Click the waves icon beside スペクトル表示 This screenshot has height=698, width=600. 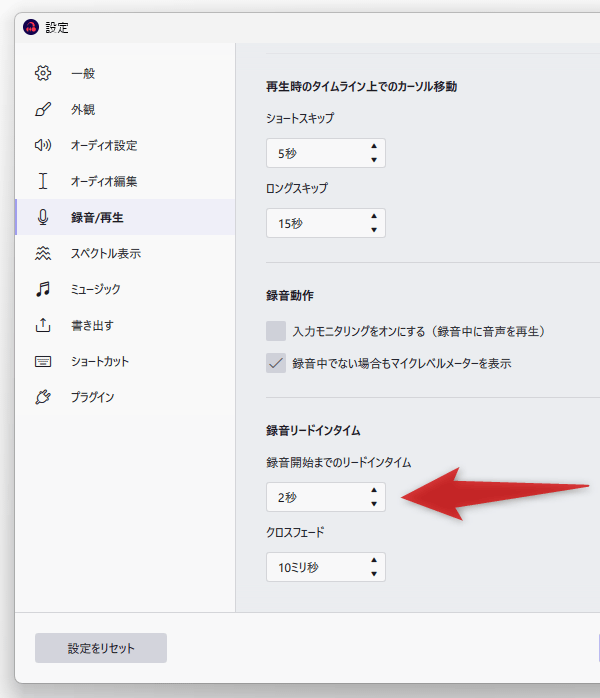pyautogui.click(x=43, y=253)
